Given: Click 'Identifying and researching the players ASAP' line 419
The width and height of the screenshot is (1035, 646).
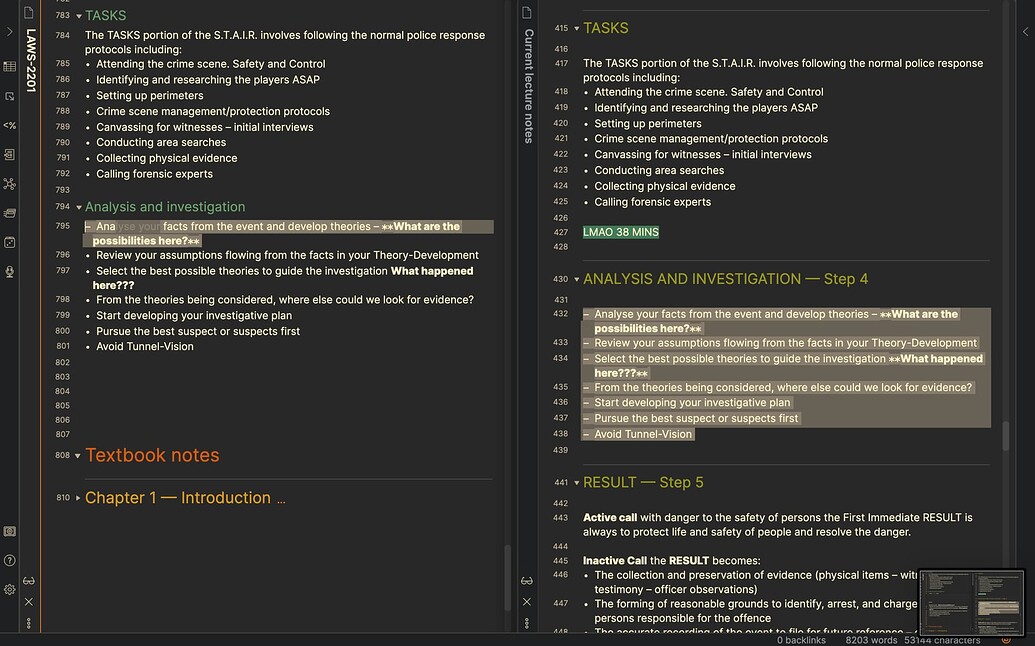Looking at the screenshot, I should tap(706, 108).
